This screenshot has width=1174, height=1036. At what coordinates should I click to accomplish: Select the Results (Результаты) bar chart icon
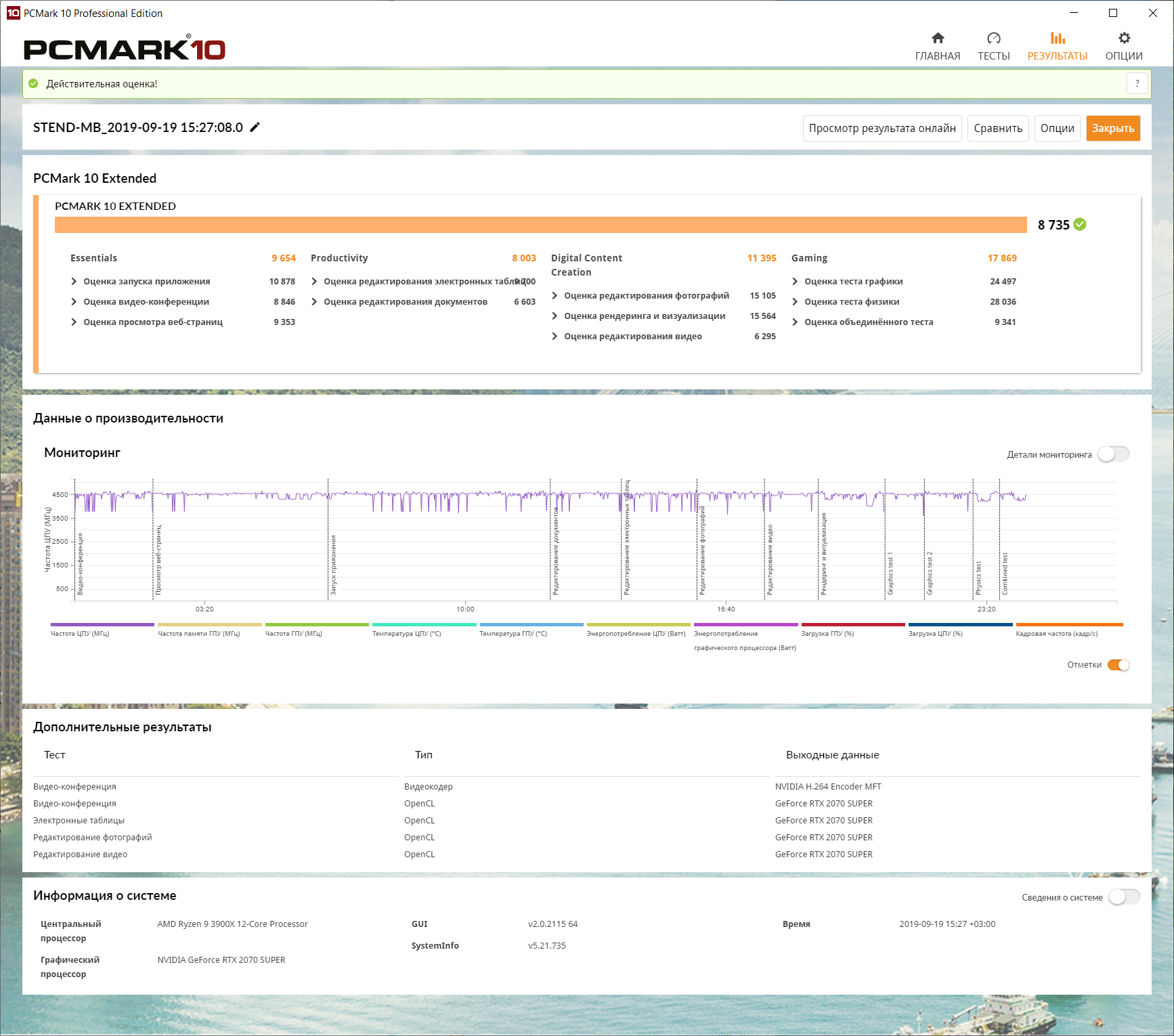click(1057, 39)
